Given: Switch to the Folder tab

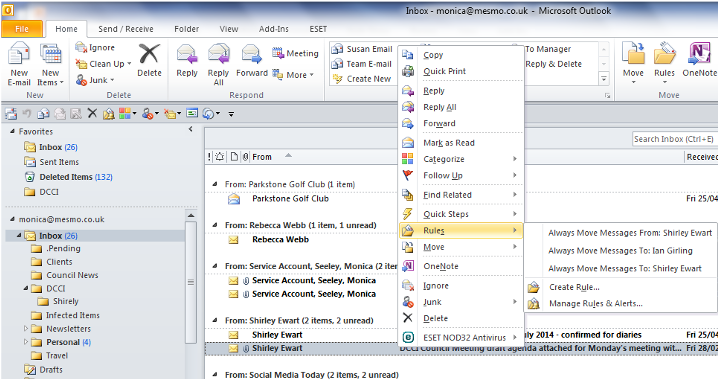Looking at the screenshot, I should tap(186, 29).
